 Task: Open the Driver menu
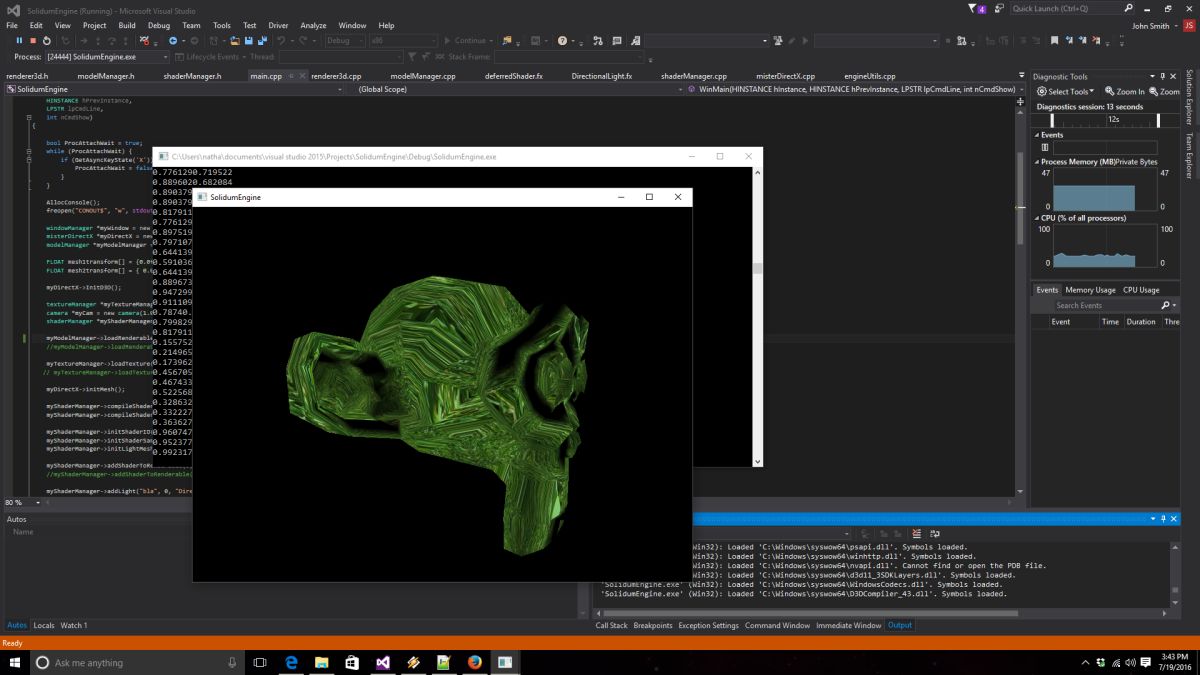click(x=279, y=25)
